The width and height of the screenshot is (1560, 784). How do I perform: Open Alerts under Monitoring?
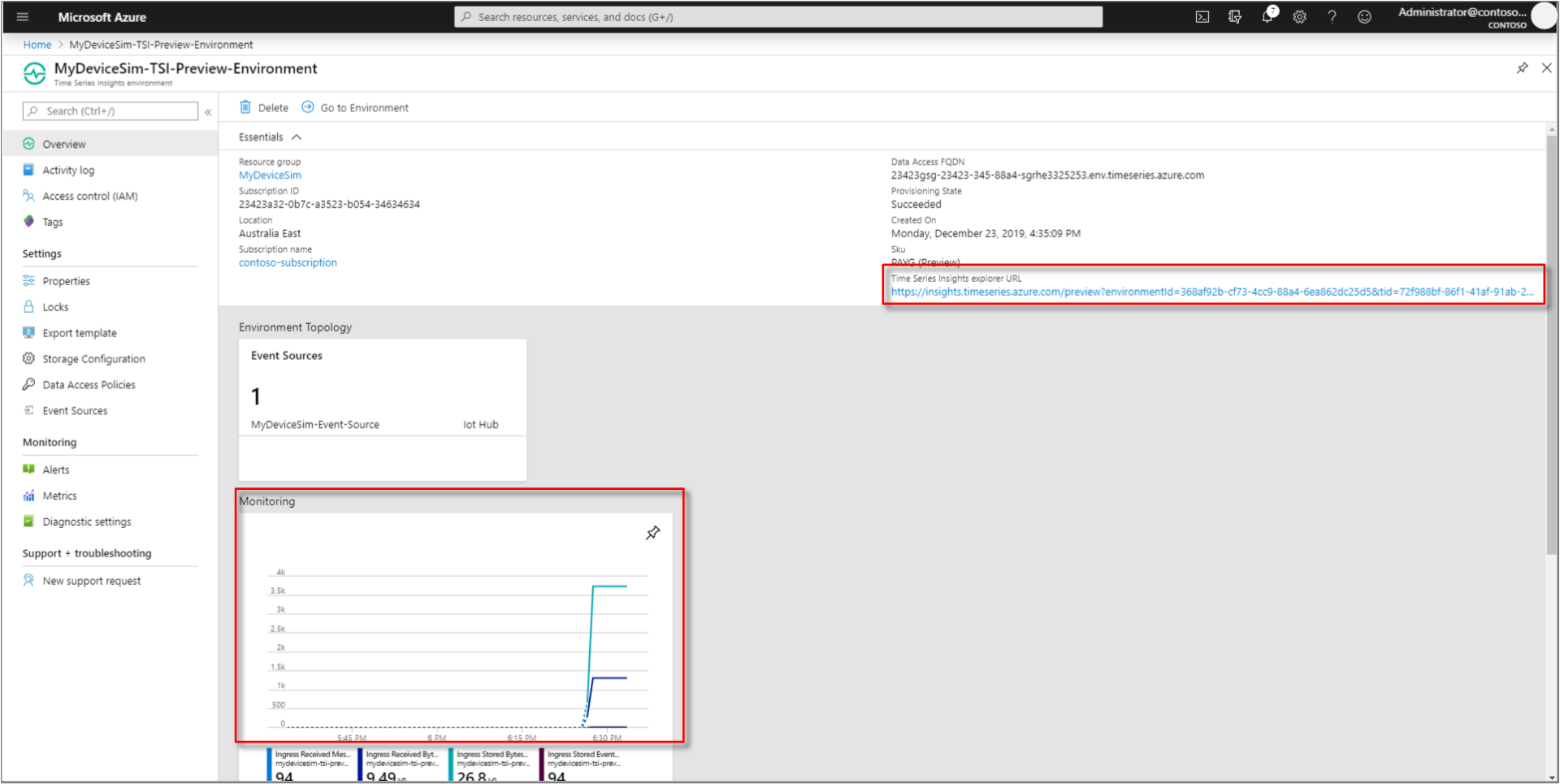coord(55,469)
